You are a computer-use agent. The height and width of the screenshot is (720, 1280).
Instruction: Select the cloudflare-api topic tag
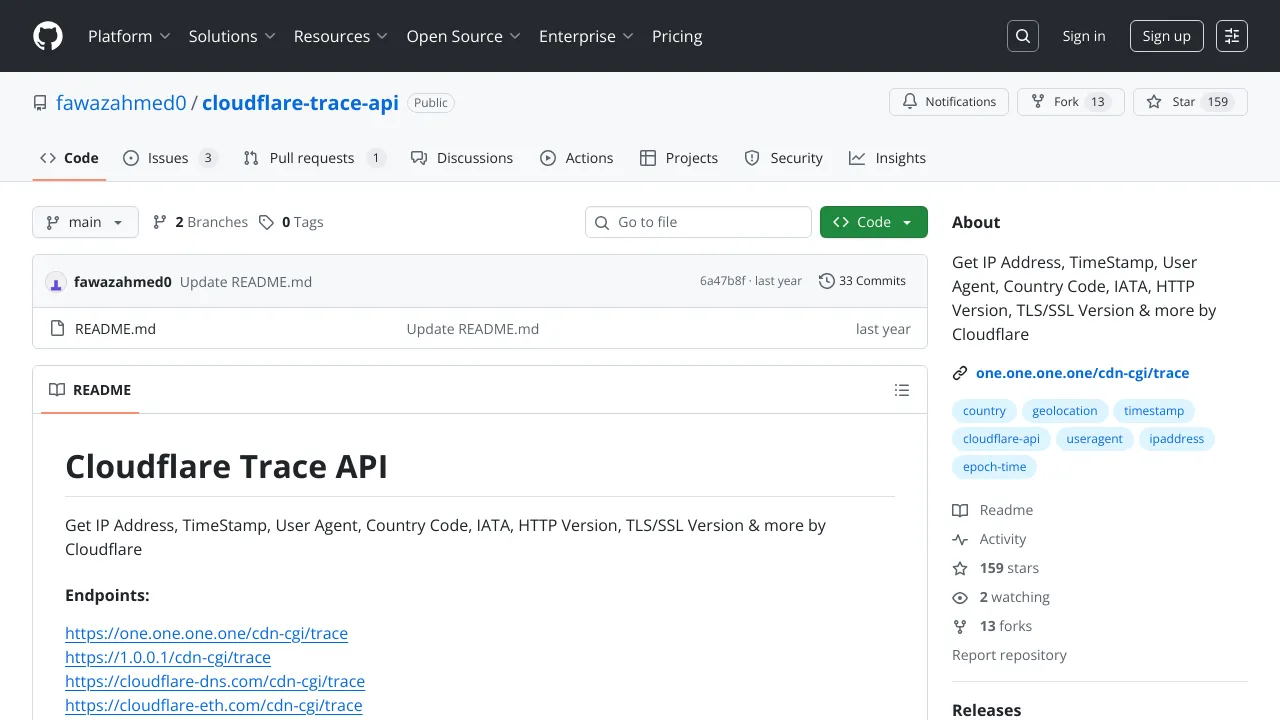[1001, 439]
